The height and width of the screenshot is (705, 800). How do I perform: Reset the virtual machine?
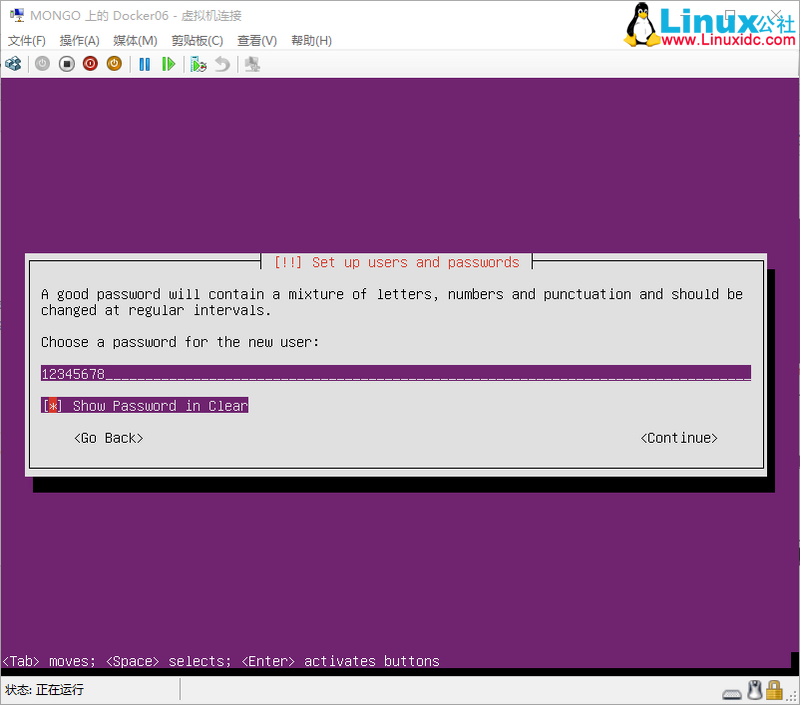tap(170, 64)
